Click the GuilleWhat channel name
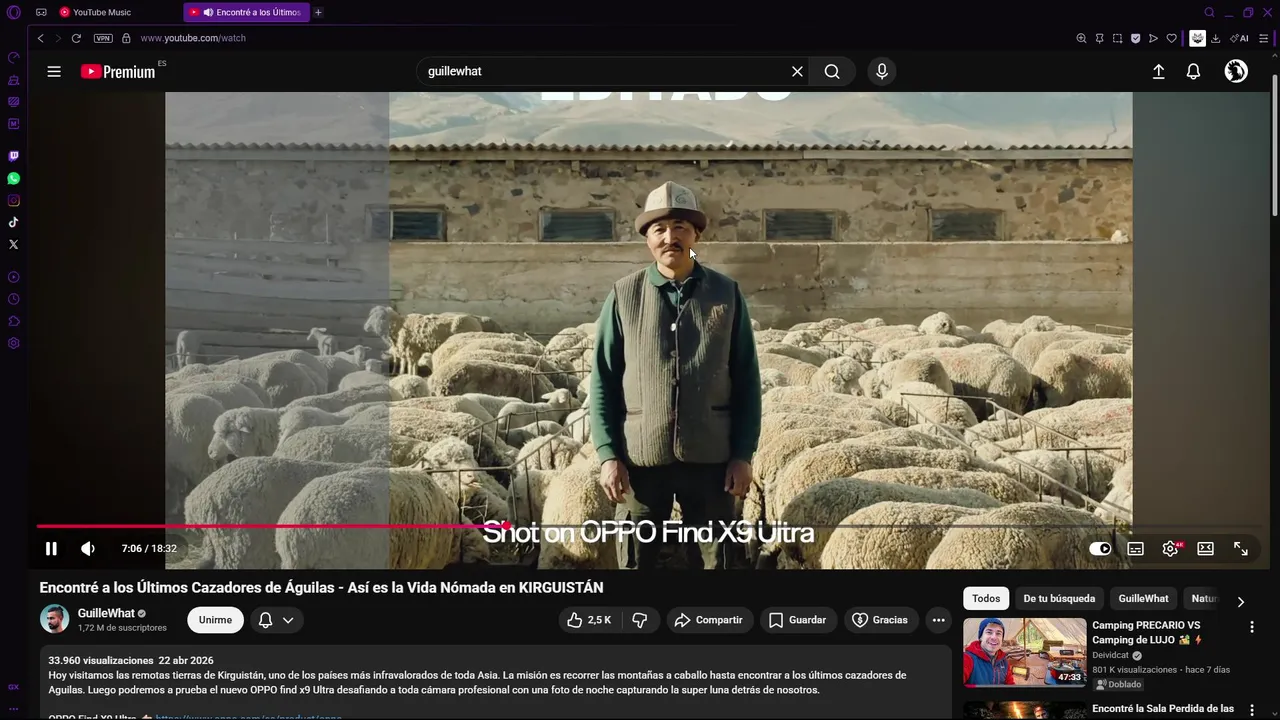The image size is (1280, 720). point(106,613)
